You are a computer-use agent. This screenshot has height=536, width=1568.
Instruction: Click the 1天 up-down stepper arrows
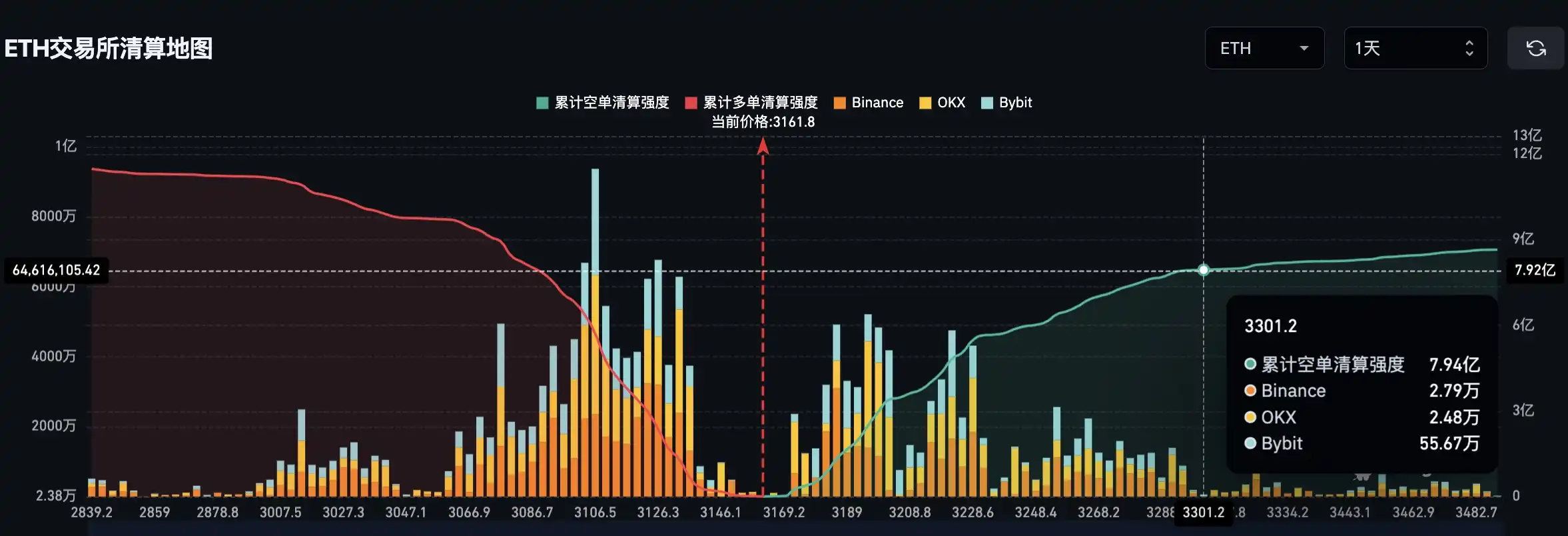click(x=1469, y=48)
